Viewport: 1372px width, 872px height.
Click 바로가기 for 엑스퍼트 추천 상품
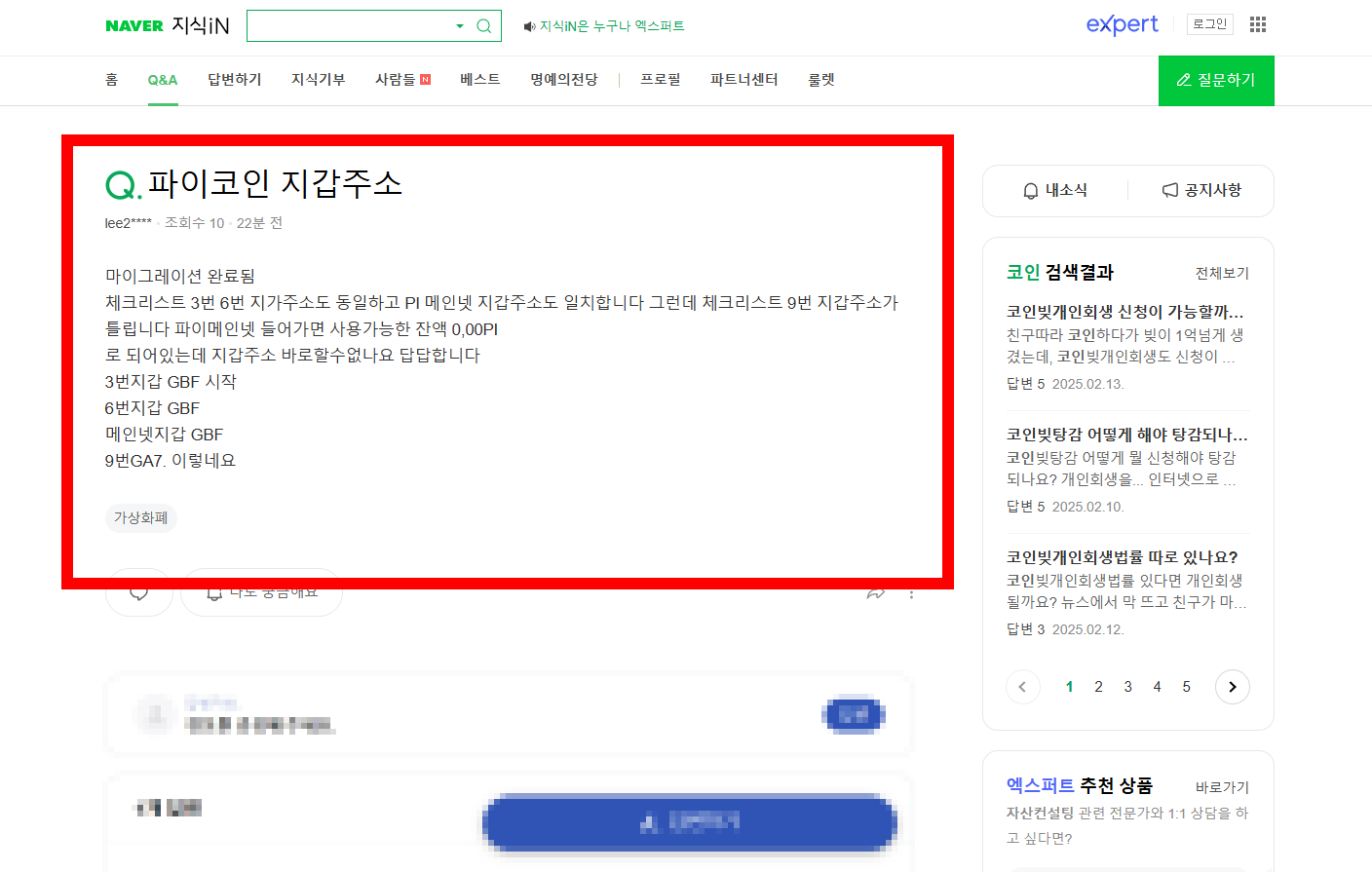point(1222,787)
